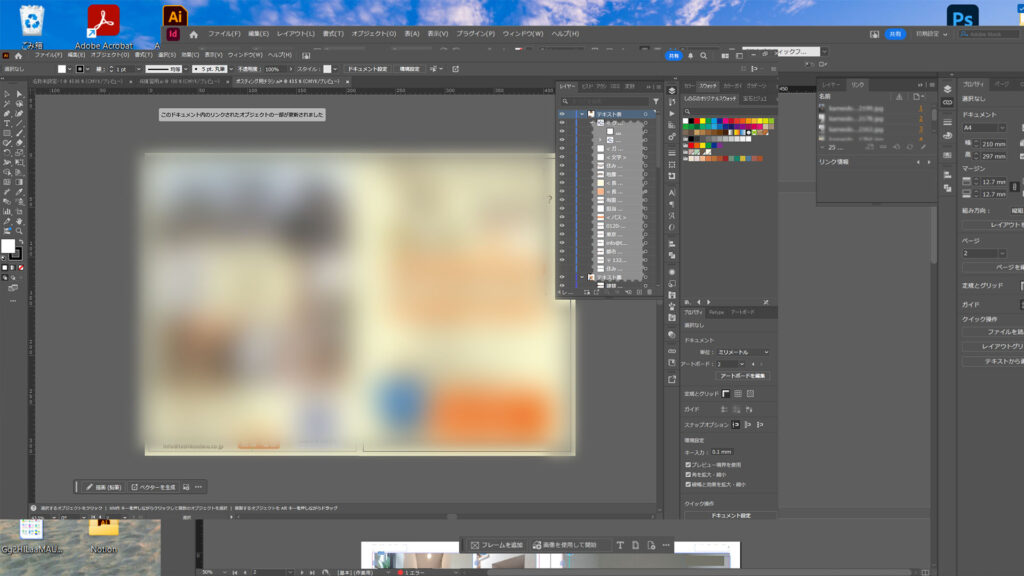Open the Paragraph panel icon in dock

point(672,204)
